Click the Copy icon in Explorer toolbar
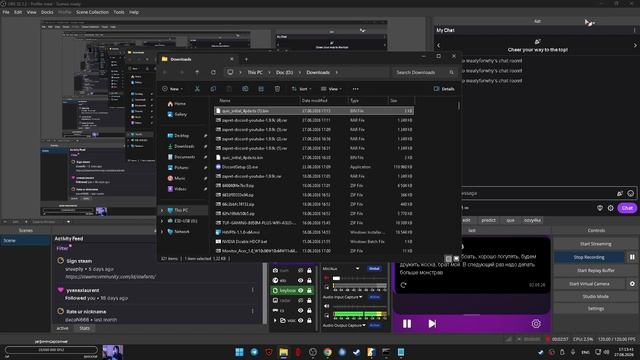The width and height of the screenshot is (640, 360). [x=213, y=89]
